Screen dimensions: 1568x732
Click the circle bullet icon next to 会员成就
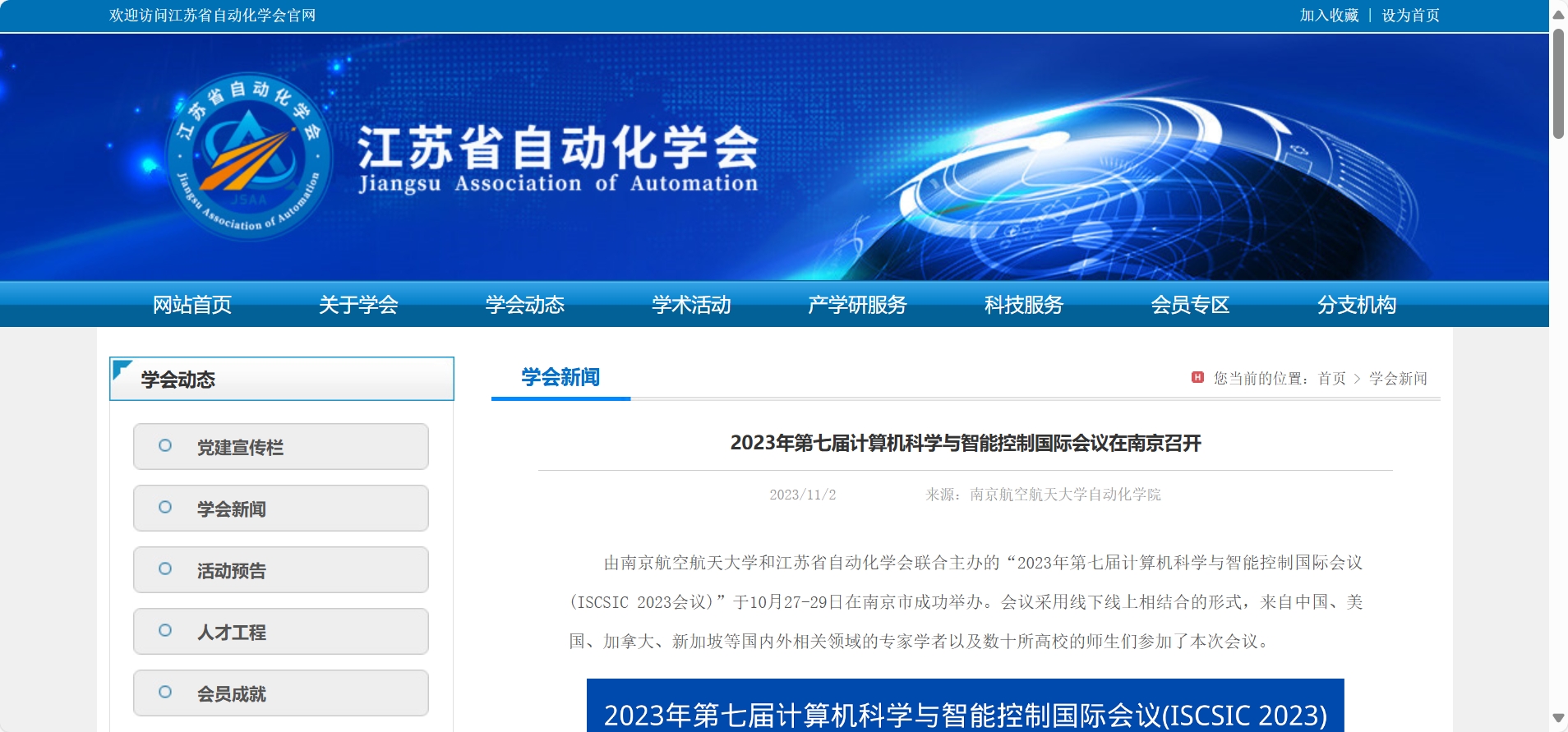coord(165,692)
